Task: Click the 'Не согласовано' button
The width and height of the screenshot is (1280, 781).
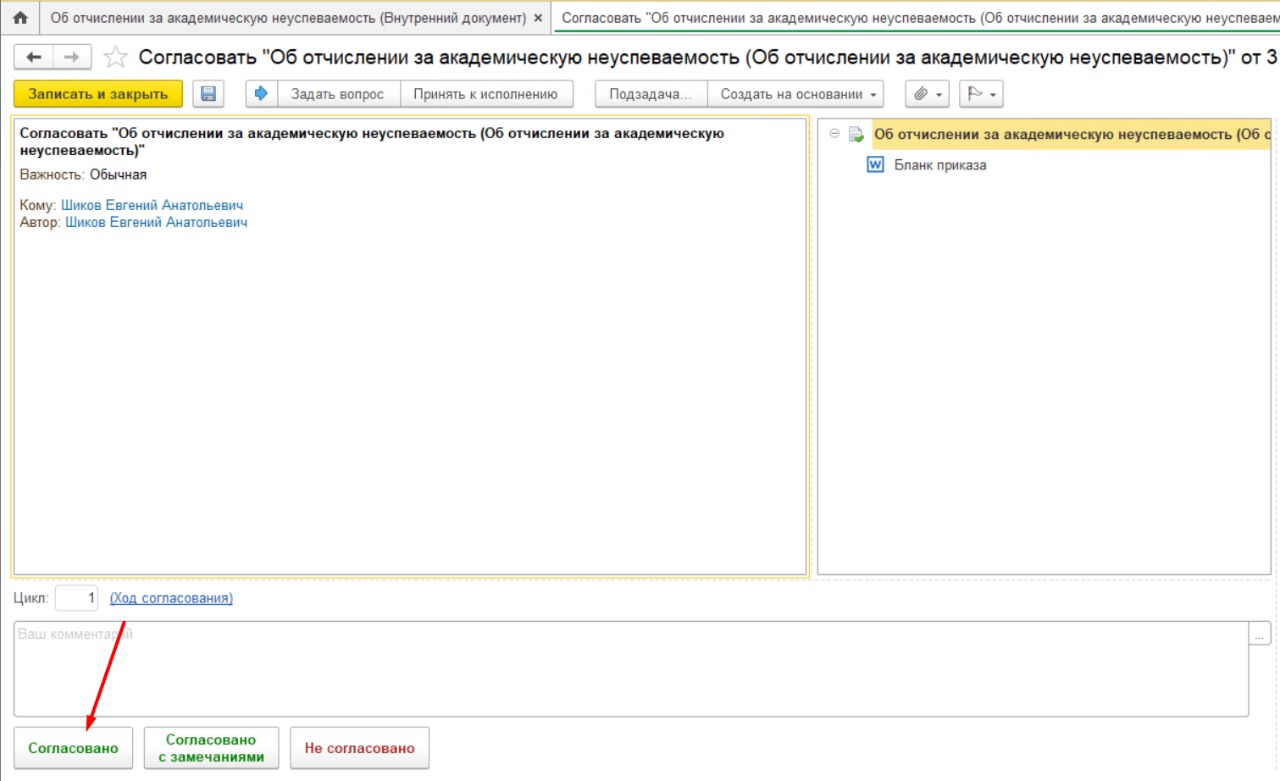Action: (359, 748)
